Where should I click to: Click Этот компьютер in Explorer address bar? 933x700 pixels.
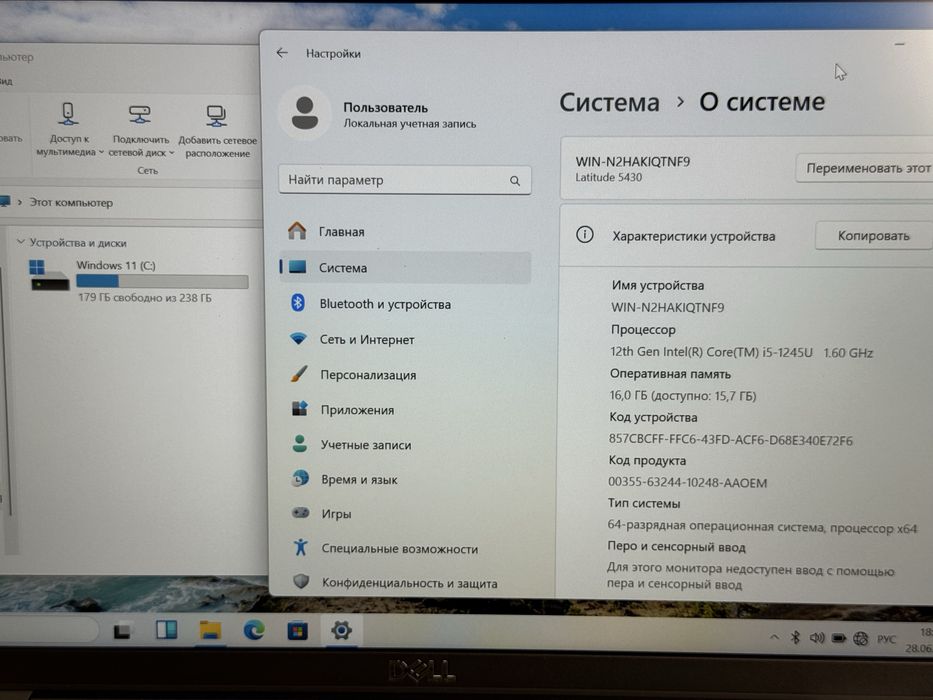(71, 202)
